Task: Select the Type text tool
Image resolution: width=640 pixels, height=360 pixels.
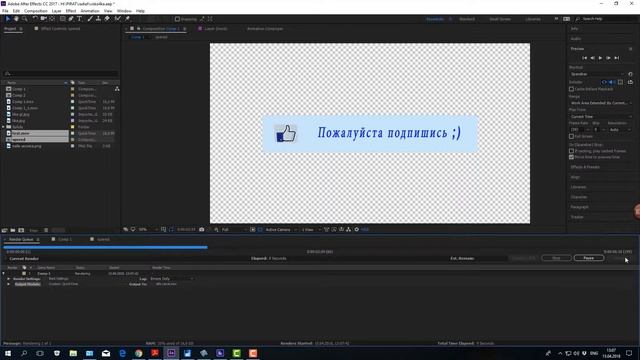Action: pos(80,19)
